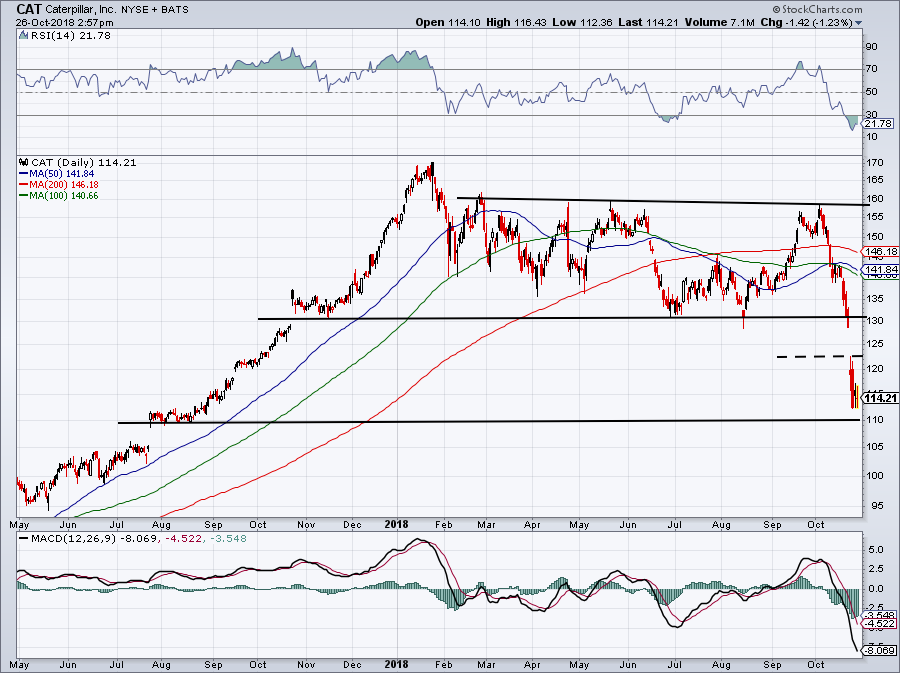This screenshot has height=673, width=900.
Task: Click the 5.0 MACD axis label
Action: 875,550
